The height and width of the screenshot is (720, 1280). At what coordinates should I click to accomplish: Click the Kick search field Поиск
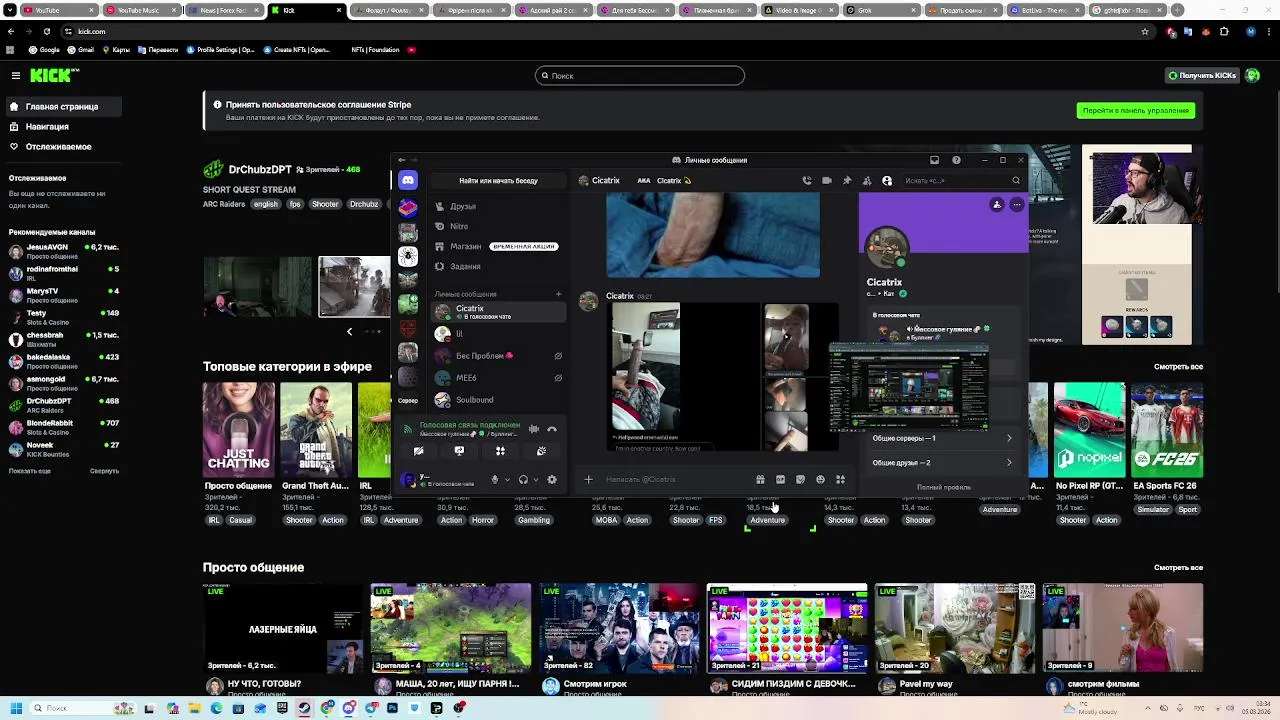(640, 76)
